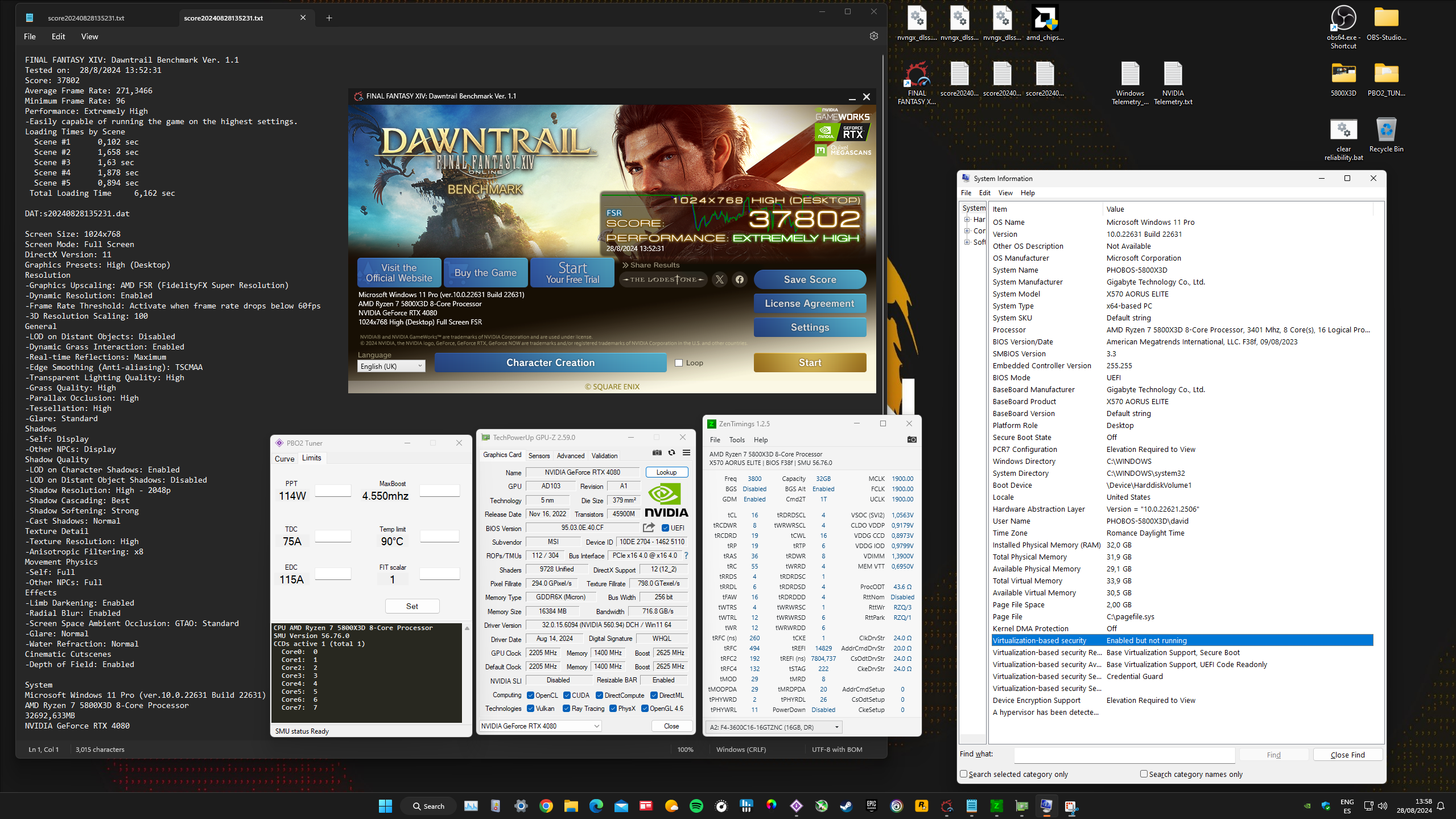Select clear reliability.bat desktop icon
This screenshot has width=1456, height=819.
point(1343,139)
